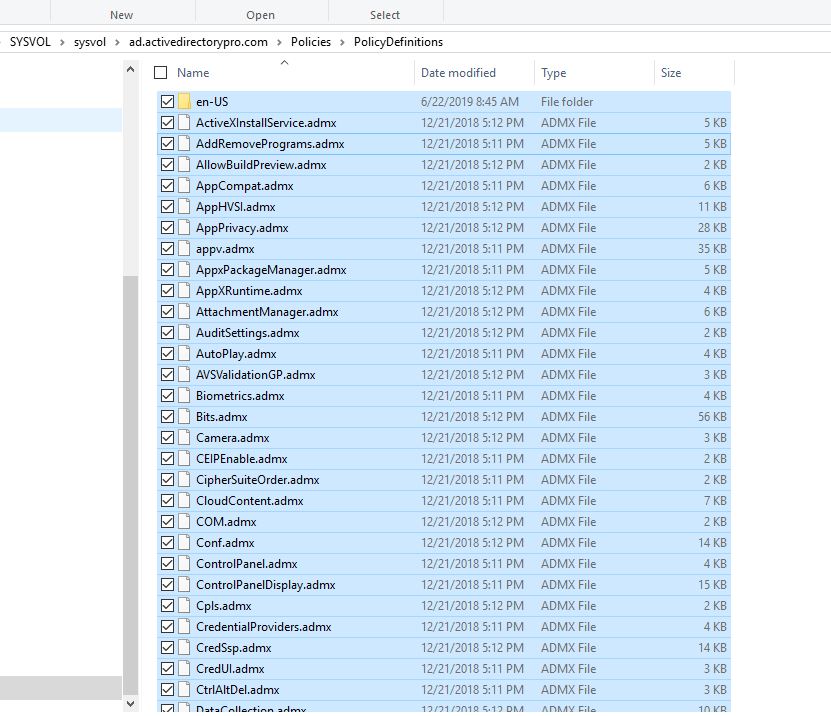Navigate to SYSVOL in the address bar
The height and width of the screenshot is (716, 831).
pyautogui.click(x=30, y=42)
